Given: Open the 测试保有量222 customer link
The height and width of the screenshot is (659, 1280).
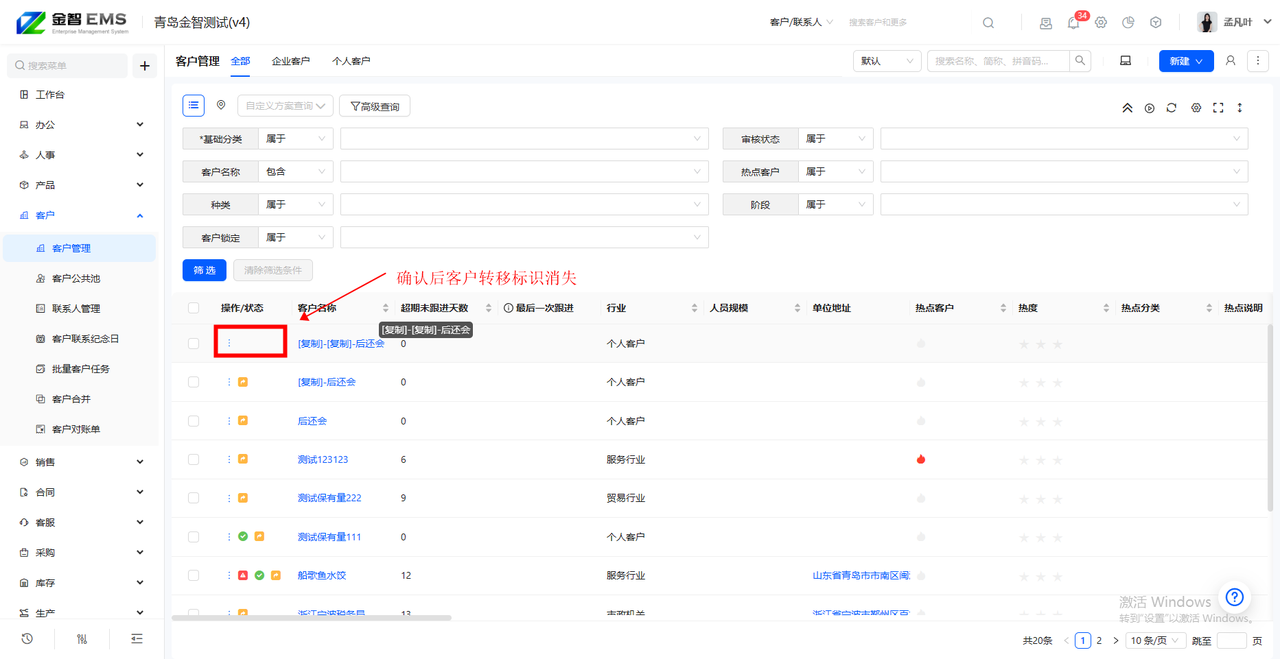Looking at the screenshot, I should tap(329, 498).
